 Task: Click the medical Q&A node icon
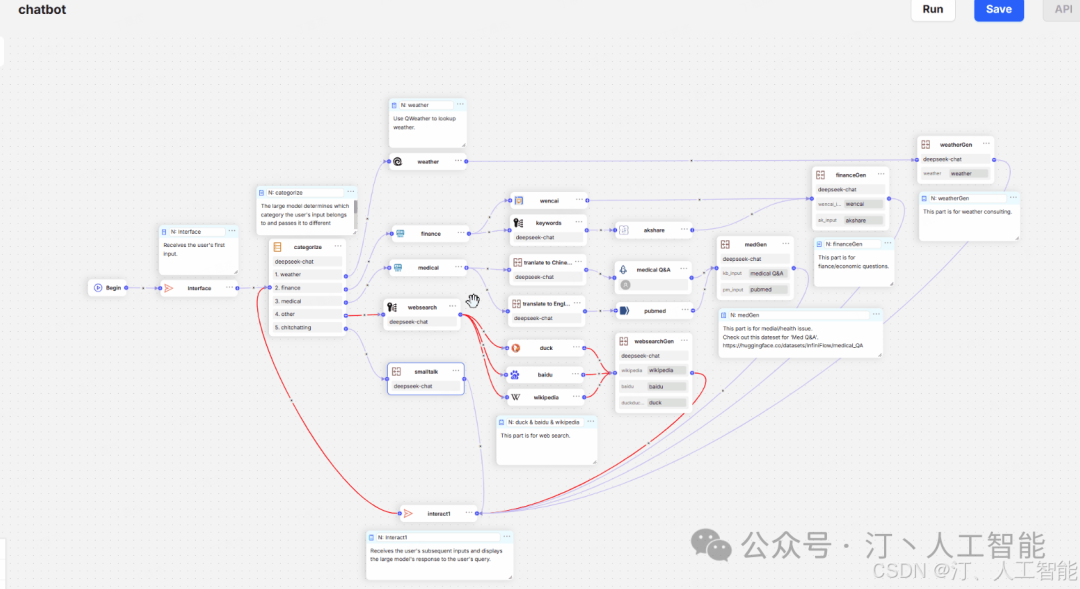[x=623, y=269]
